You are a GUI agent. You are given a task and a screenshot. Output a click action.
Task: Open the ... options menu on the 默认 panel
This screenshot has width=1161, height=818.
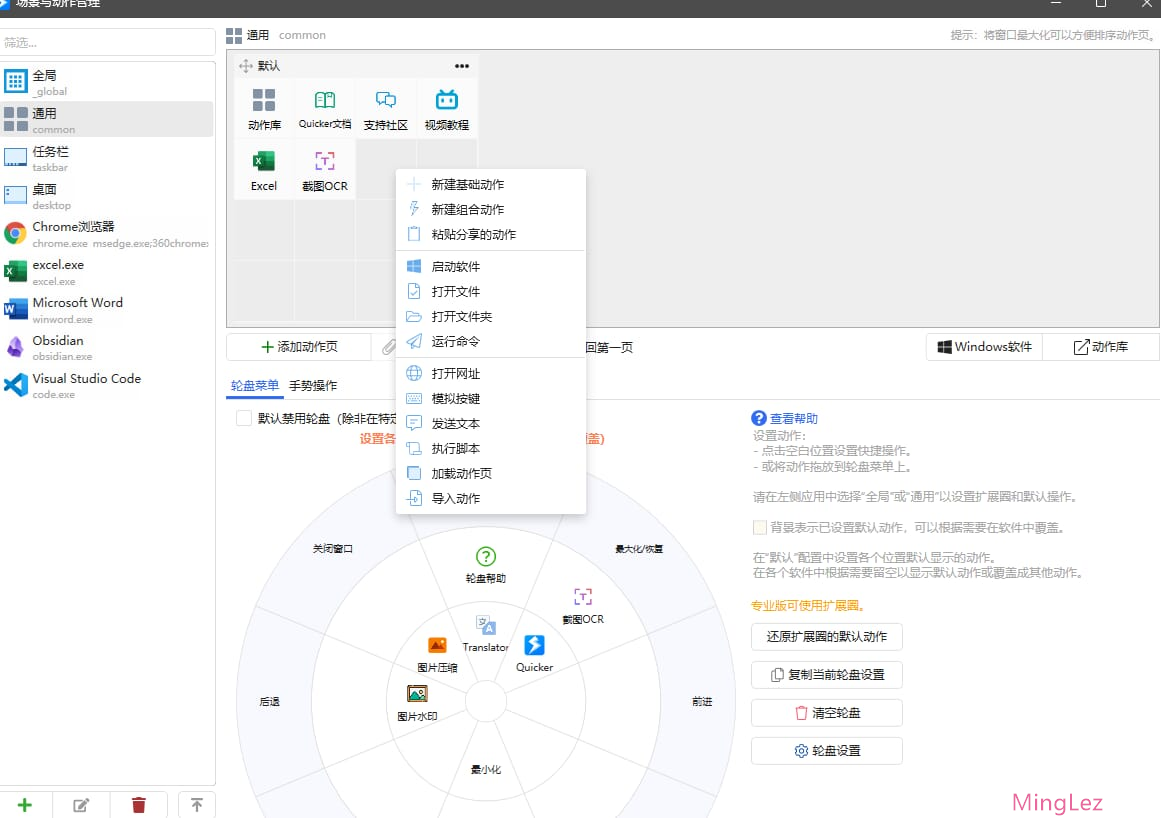461,65
